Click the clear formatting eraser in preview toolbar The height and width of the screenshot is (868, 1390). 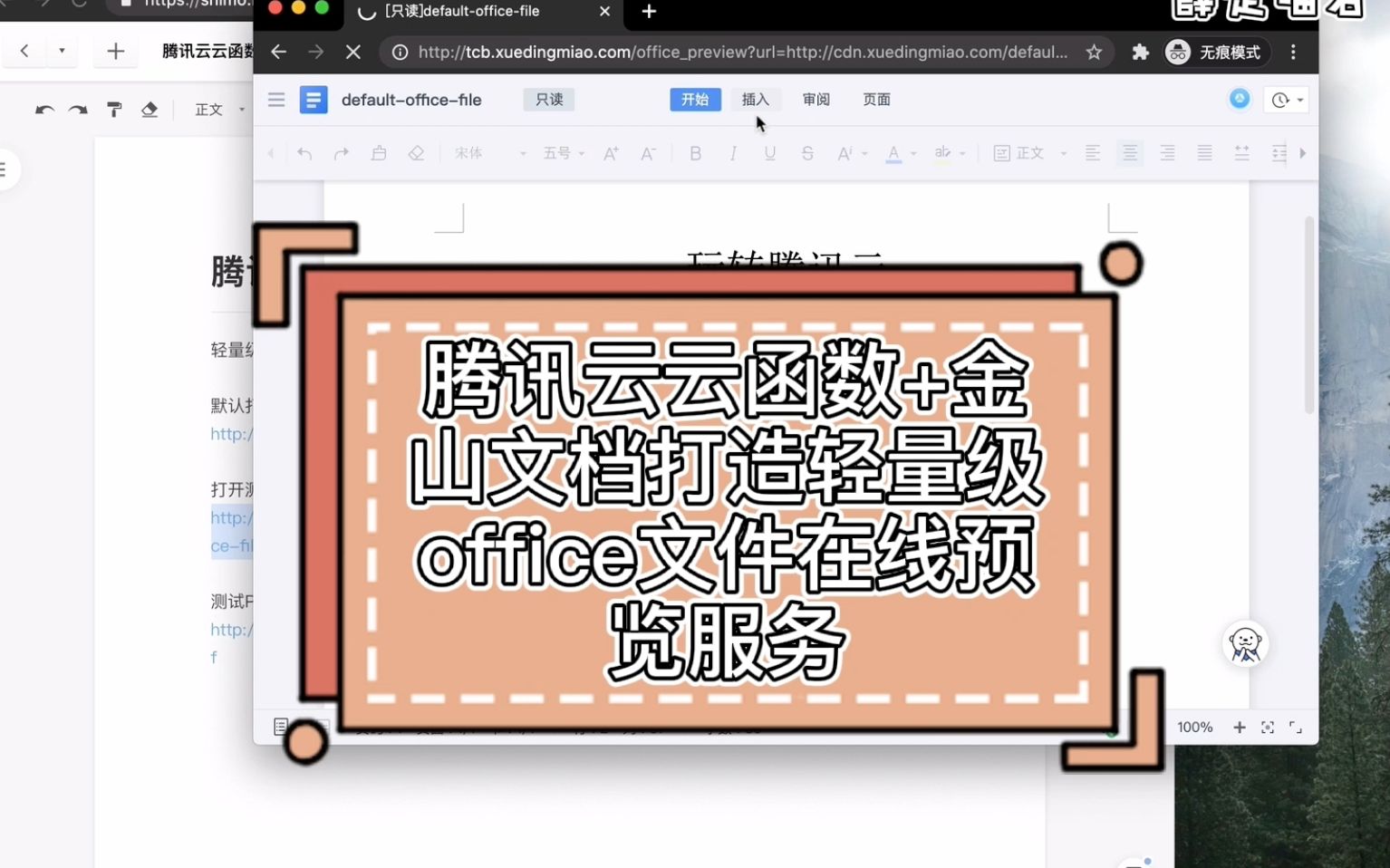pos(416,154)
